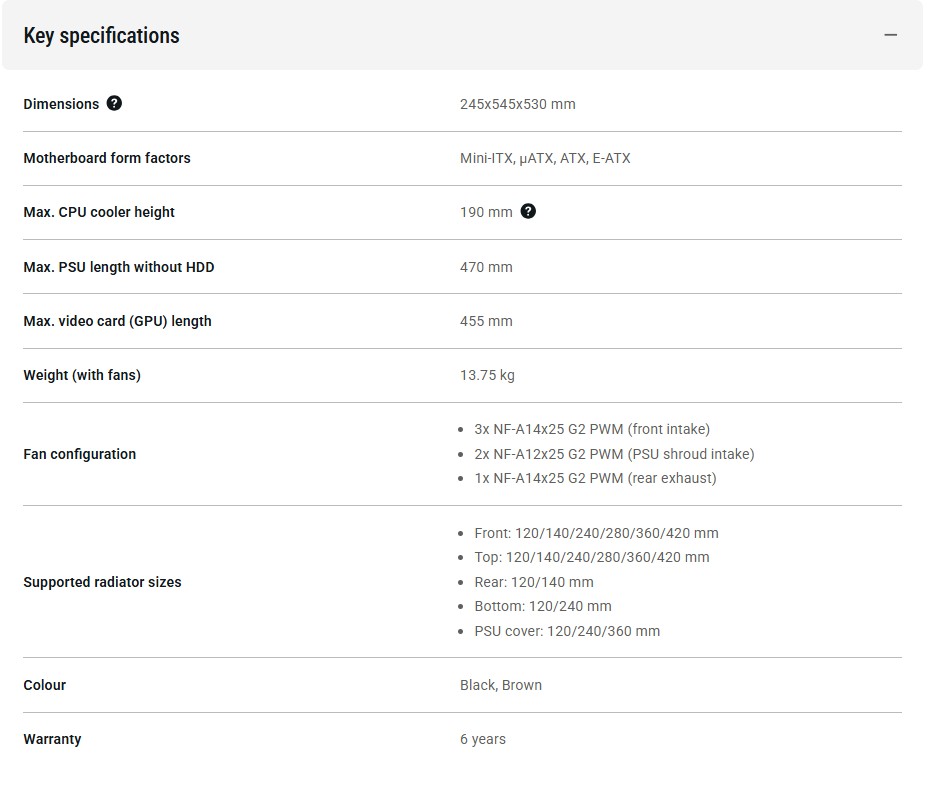Select the Front: 120/140/240/280/360/420 mm line
The width and height of the screenshot is (929, 790).
point(596,533)
